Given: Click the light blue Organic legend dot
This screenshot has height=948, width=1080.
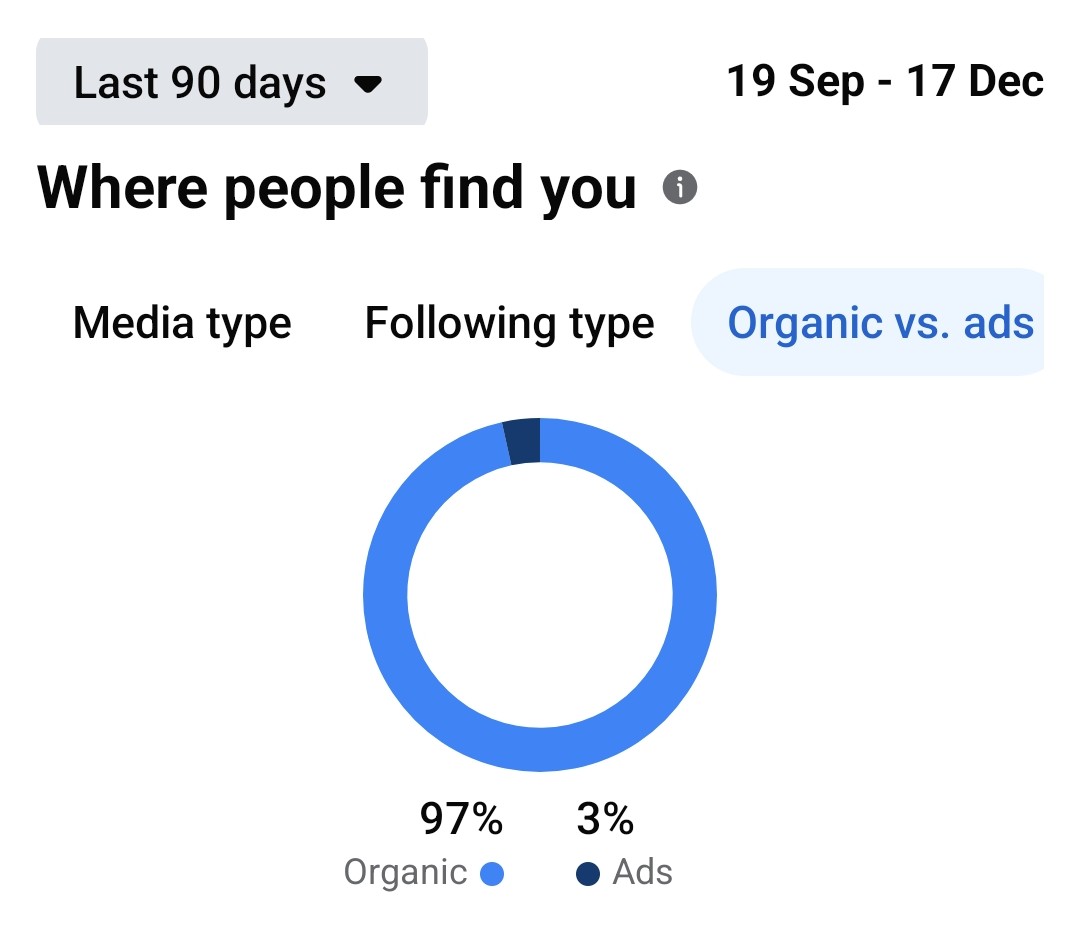Looking at the screenshot, I should point(492,874).
